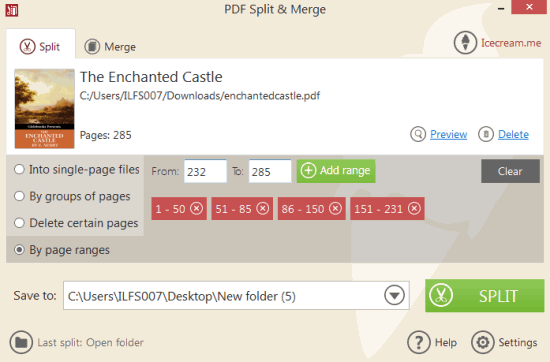Click the magnifier icon beside Preview
The height and width of the screenshot is (362, 550).
418,134
